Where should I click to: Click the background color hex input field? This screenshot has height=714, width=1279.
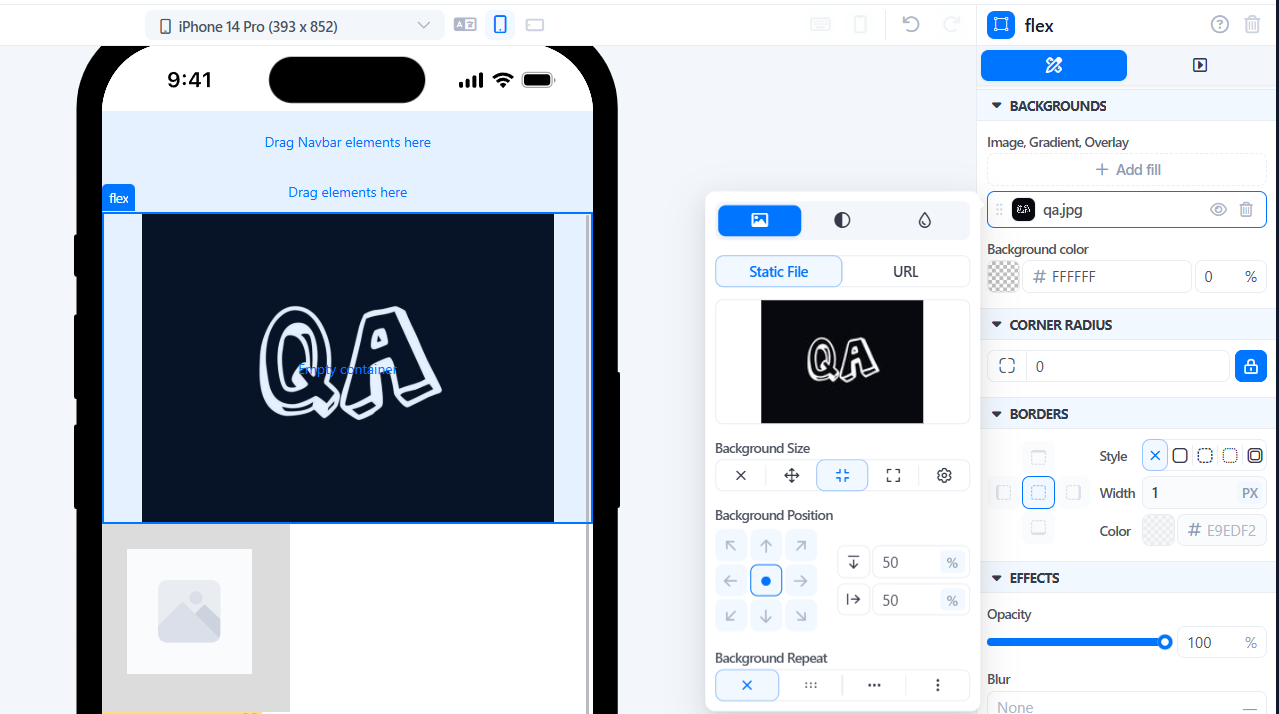pyautogui.click(x=1106, y=277)
